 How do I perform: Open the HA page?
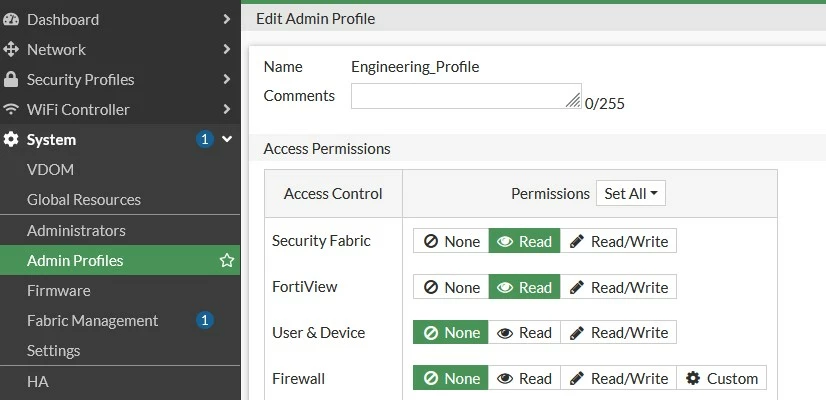(120, 382)
